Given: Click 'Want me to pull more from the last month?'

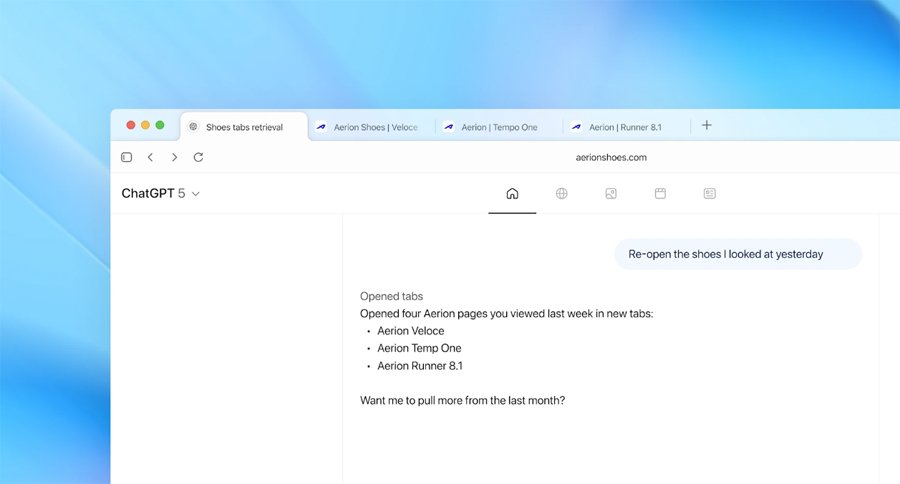Looking at the screenshot, I should click(x=463, y=400).
